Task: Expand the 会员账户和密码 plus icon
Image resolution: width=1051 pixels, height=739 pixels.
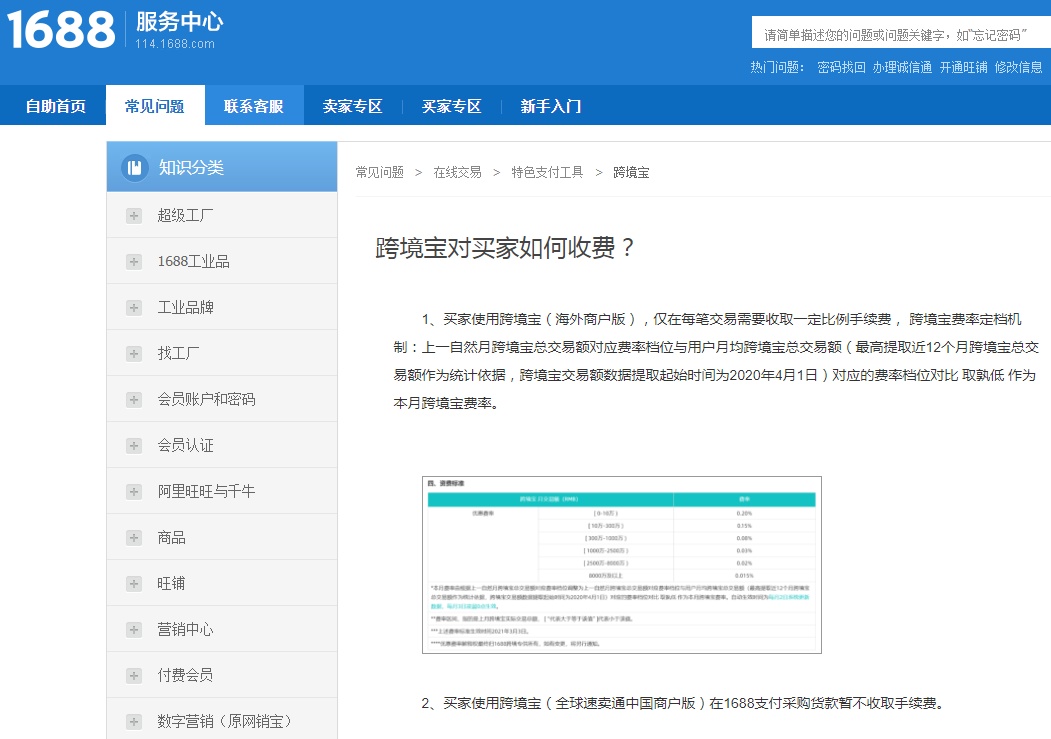Action: pyautogui.click(x=134, y=400)
